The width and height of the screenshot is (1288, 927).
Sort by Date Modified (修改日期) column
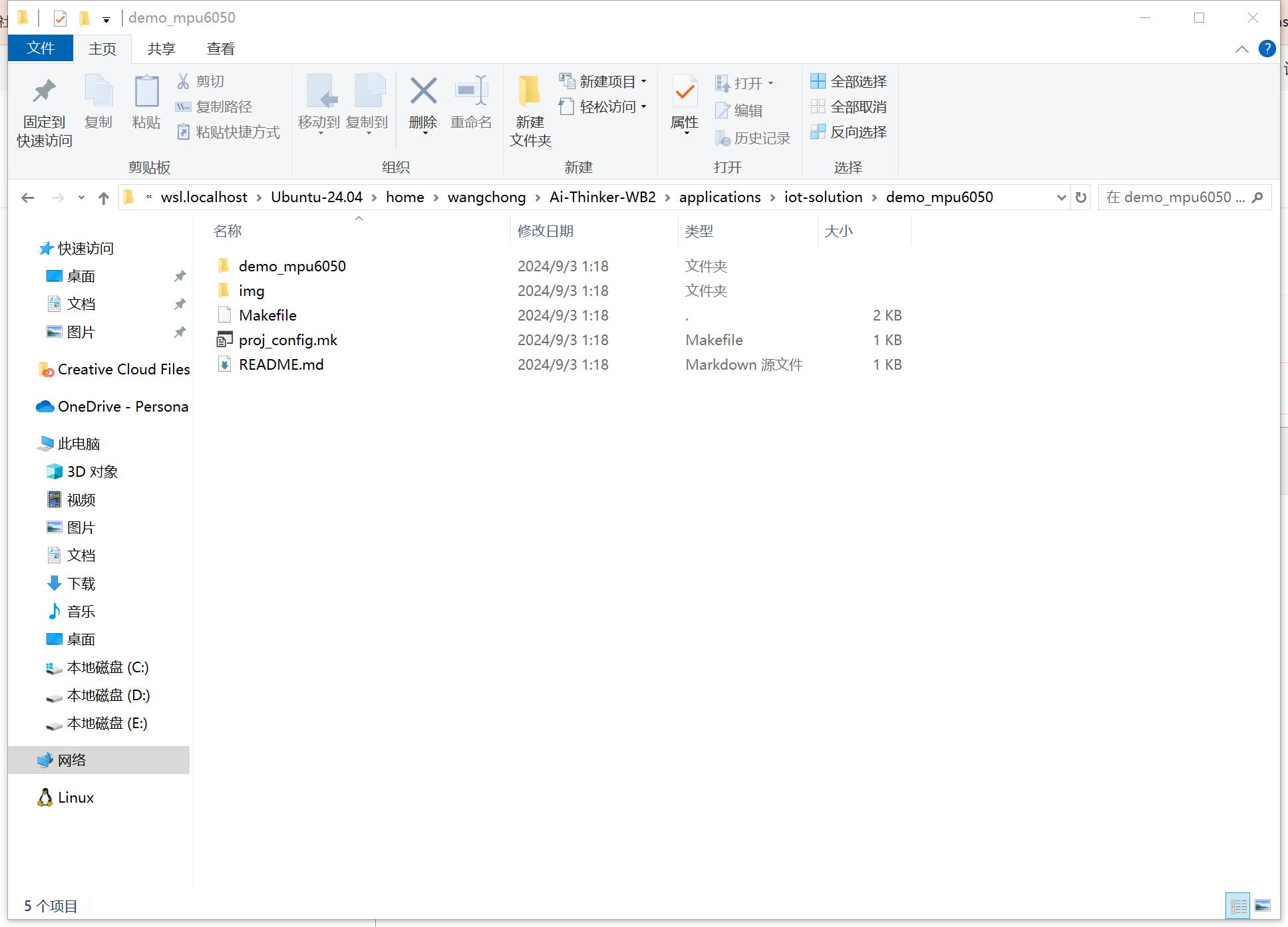tap(546, 231)
